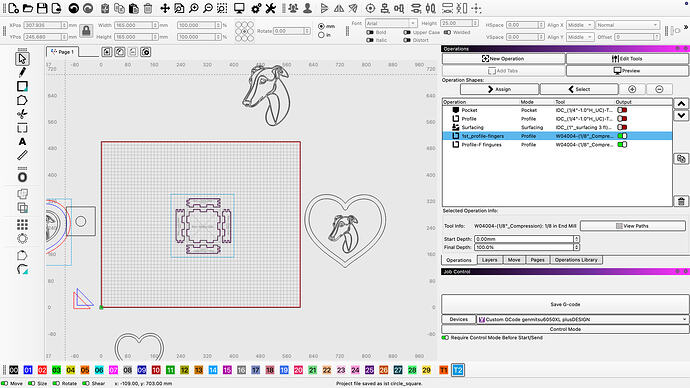Zoom in using magnifier plus icon
The image size is (690, 388).
pyautogui.click(x=194, y=8)
